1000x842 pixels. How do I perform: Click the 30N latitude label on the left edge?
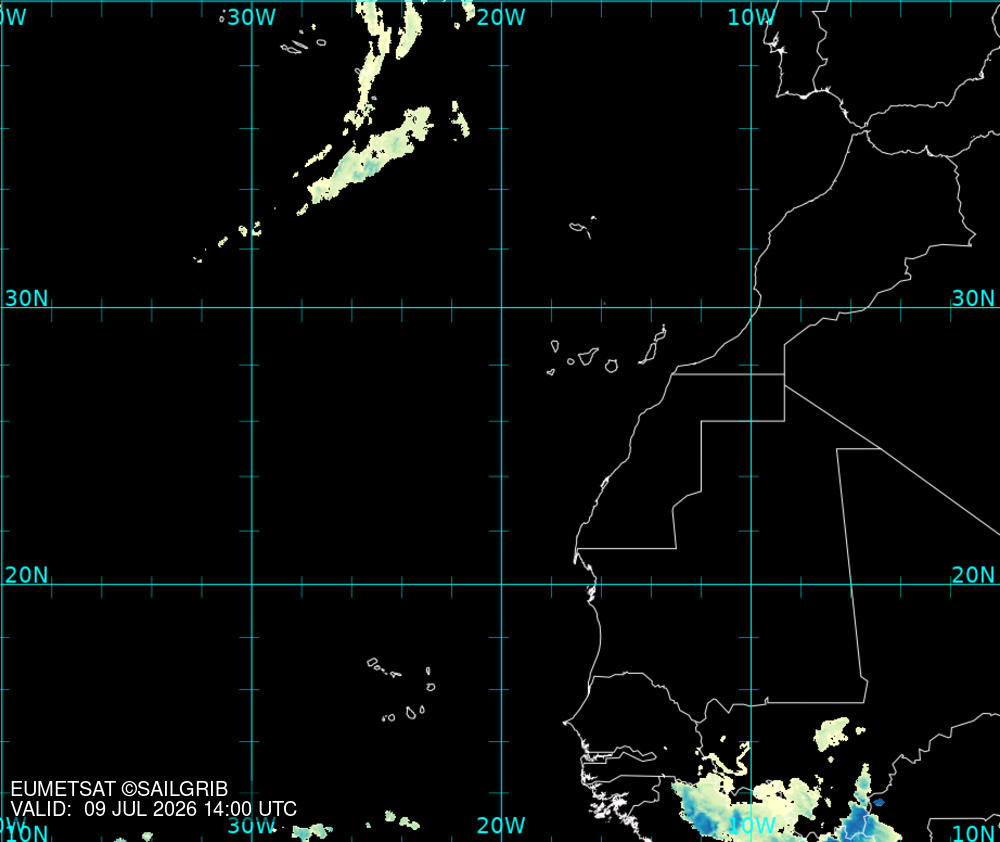tap(26, 298)
